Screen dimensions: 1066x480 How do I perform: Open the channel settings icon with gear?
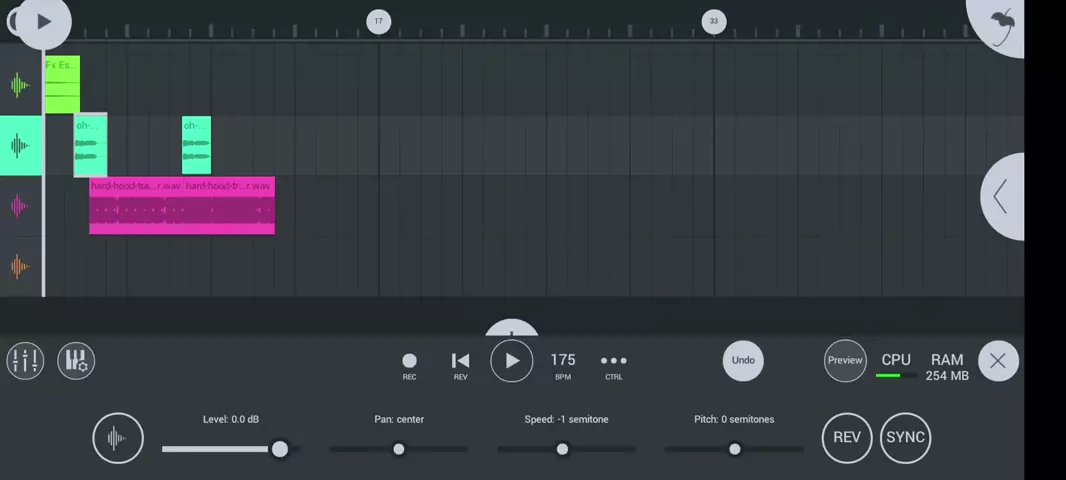point(76,361)
